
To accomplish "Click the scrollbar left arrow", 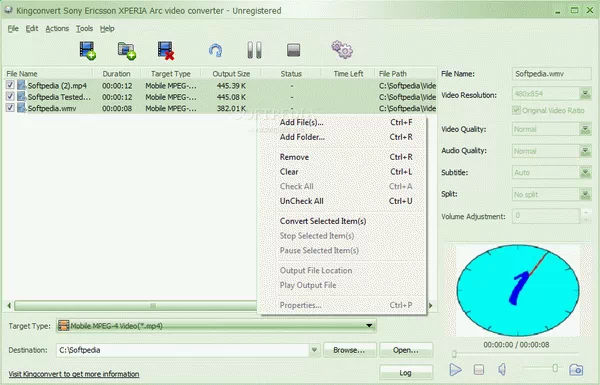I will pyautogui.click(x=9, y=305).
